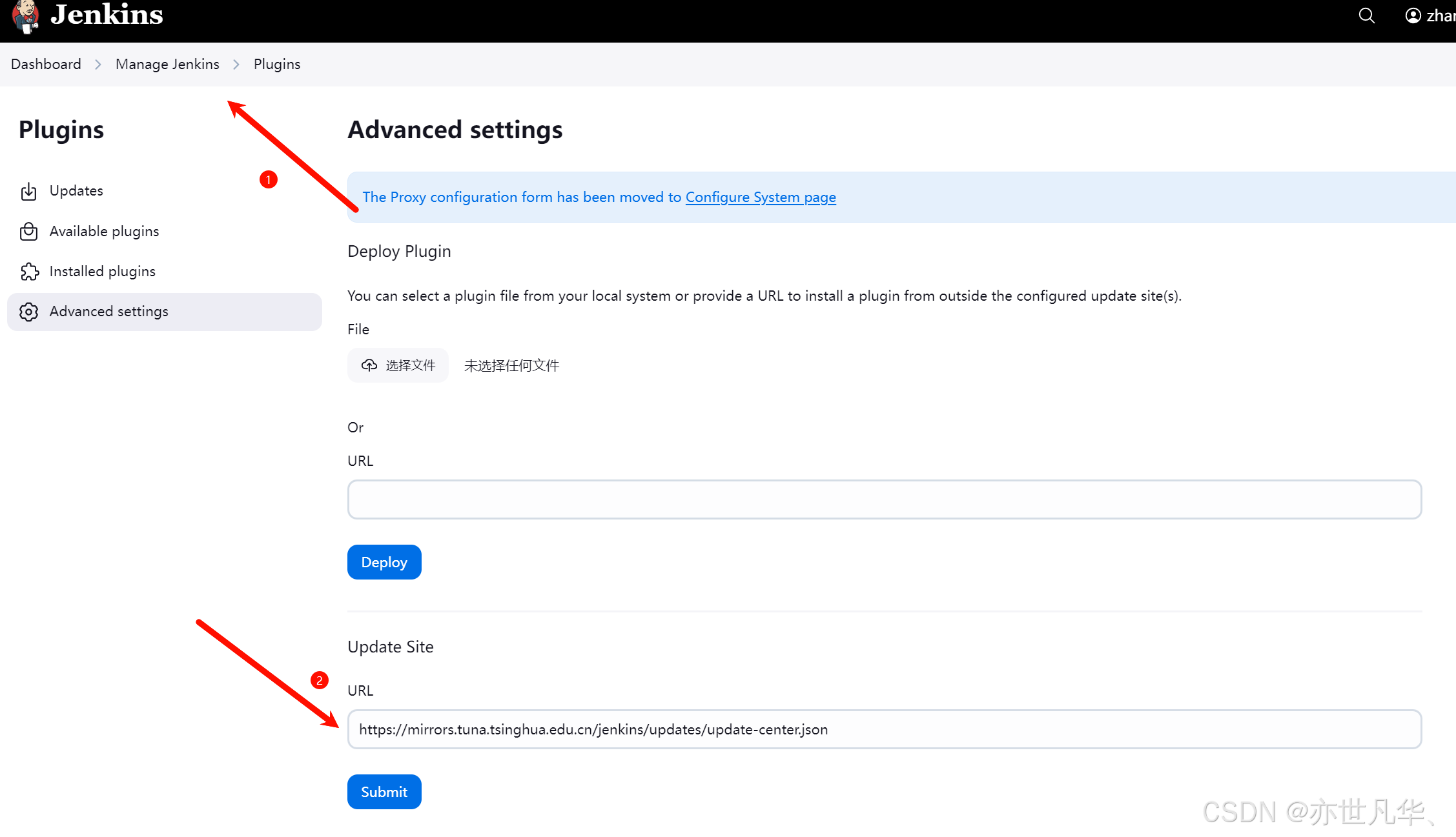Image resolution: width=1456 pixels, height=837 pixels.
Task: Expand the chevron after Manage Jenkins breadcrumb
Action: click(236, 65)
